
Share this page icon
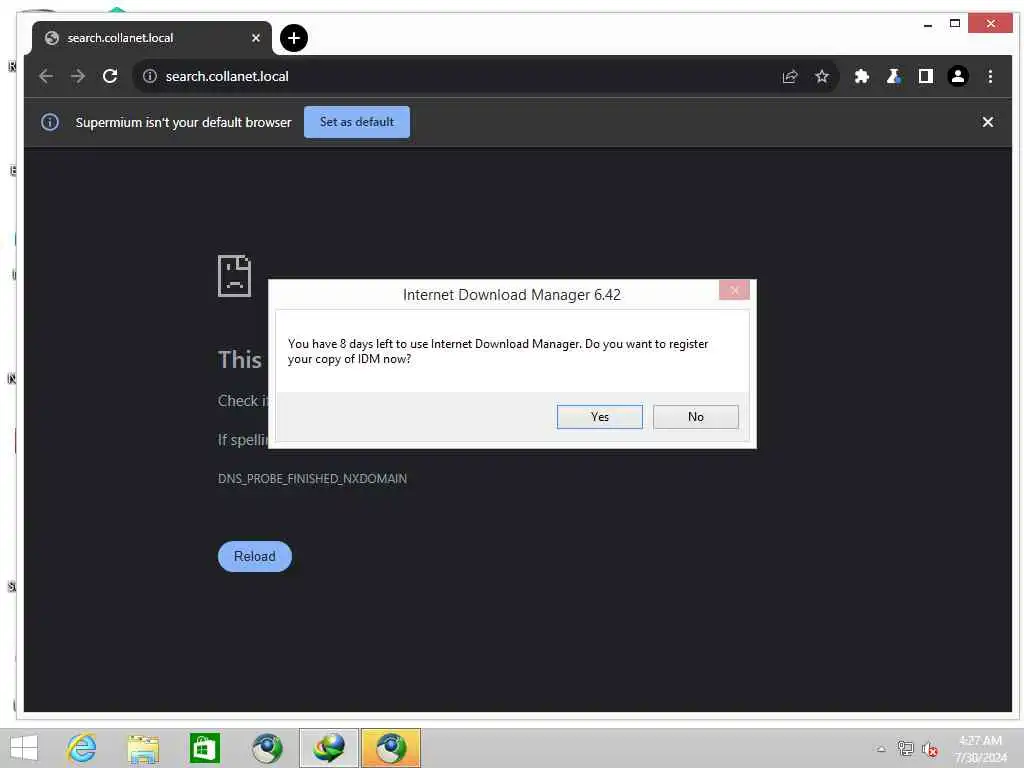click(x=790, y=76)
